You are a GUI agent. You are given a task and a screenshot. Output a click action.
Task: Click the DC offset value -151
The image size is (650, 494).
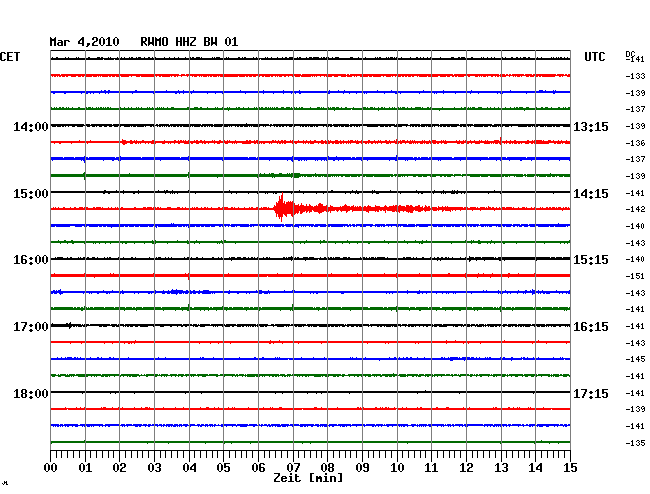click(635, 276)
